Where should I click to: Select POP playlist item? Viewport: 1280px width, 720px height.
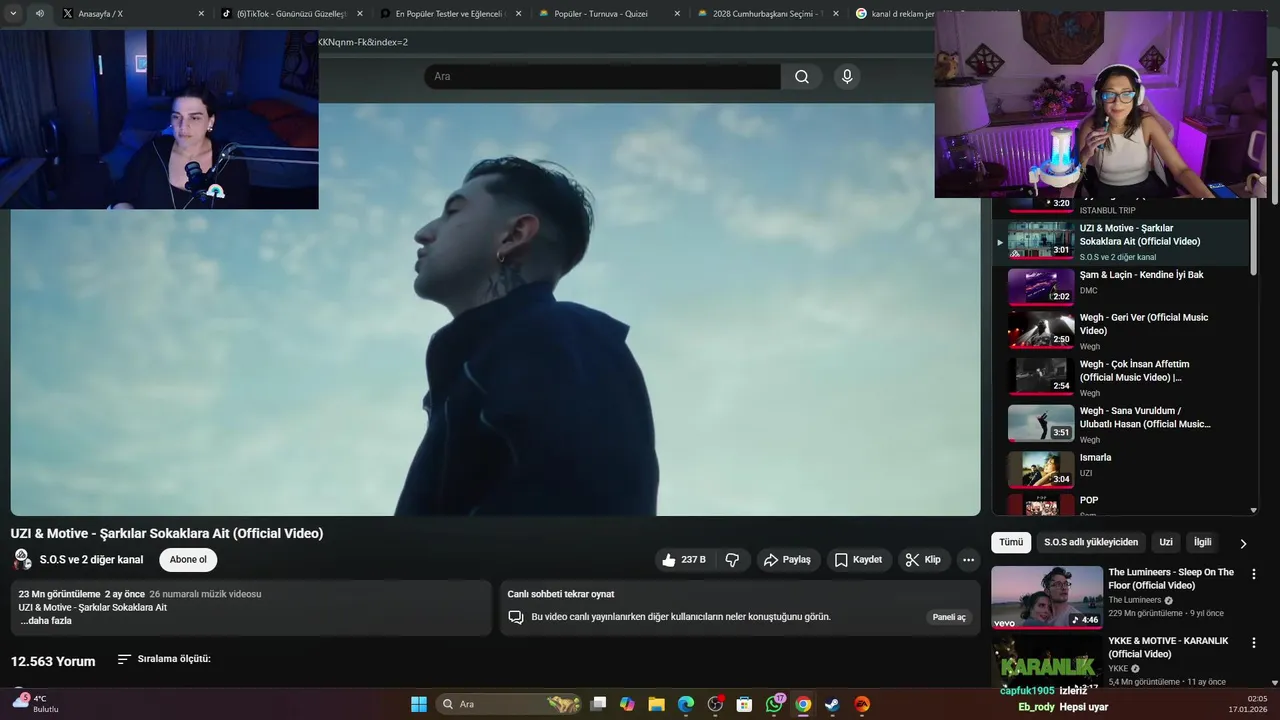(1120, 503)
